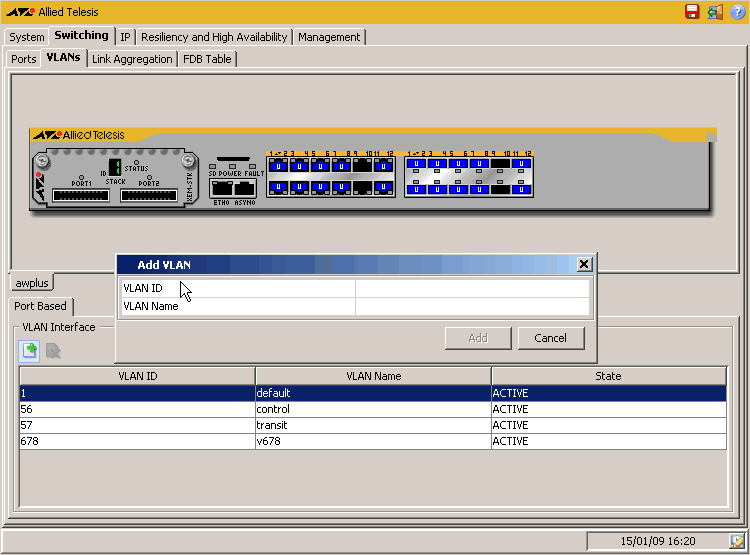The image size is (750, 555).
Task: Sort by the State column header
Action: (x=608, y=376)
